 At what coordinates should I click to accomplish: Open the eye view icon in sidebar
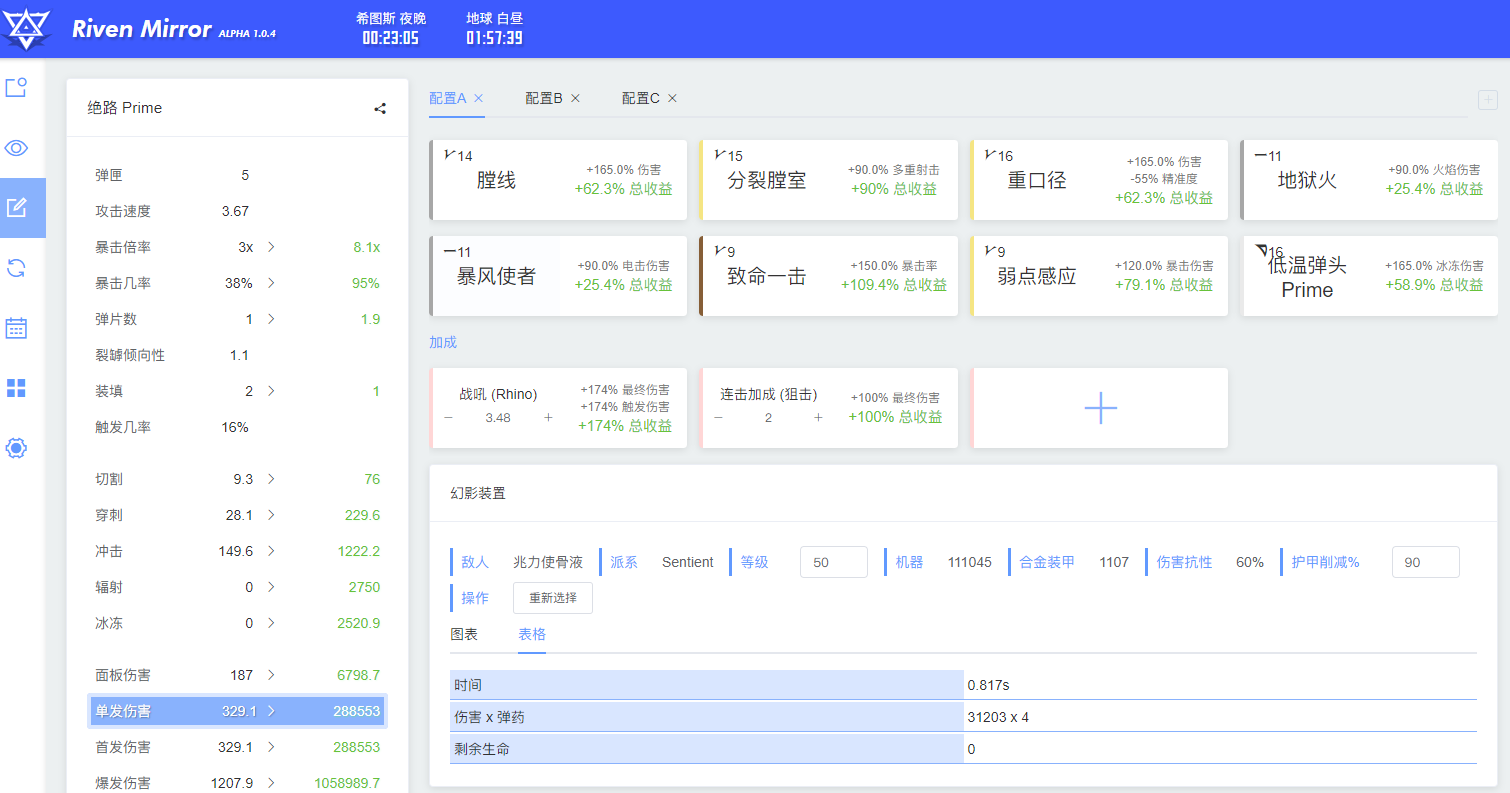pos(16,148)
